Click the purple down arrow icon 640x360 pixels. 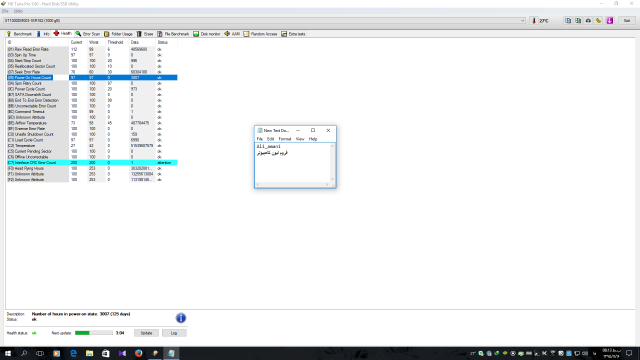[610, 20]
